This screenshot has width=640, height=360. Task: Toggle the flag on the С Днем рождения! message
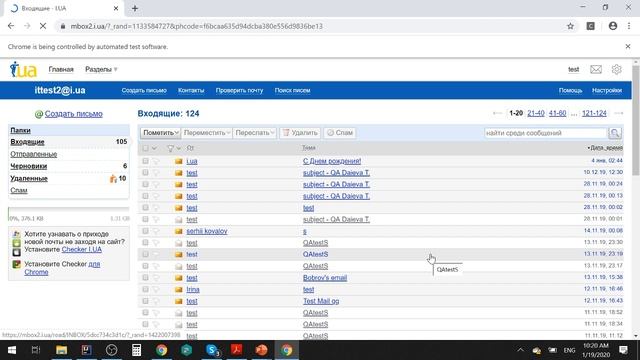point(156,161)
